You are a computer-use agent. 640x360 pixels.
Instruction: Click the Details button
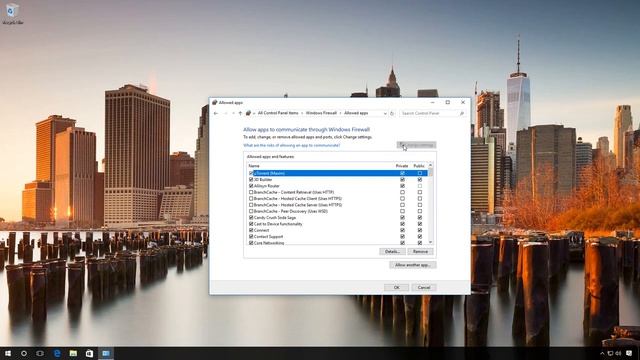(392, 251)
